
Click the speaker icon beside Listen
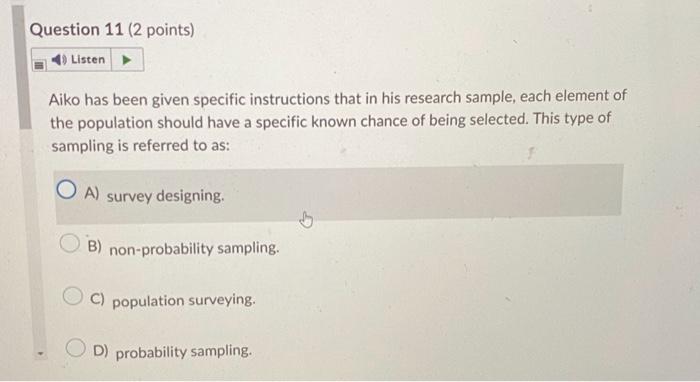tap(59, 59)
